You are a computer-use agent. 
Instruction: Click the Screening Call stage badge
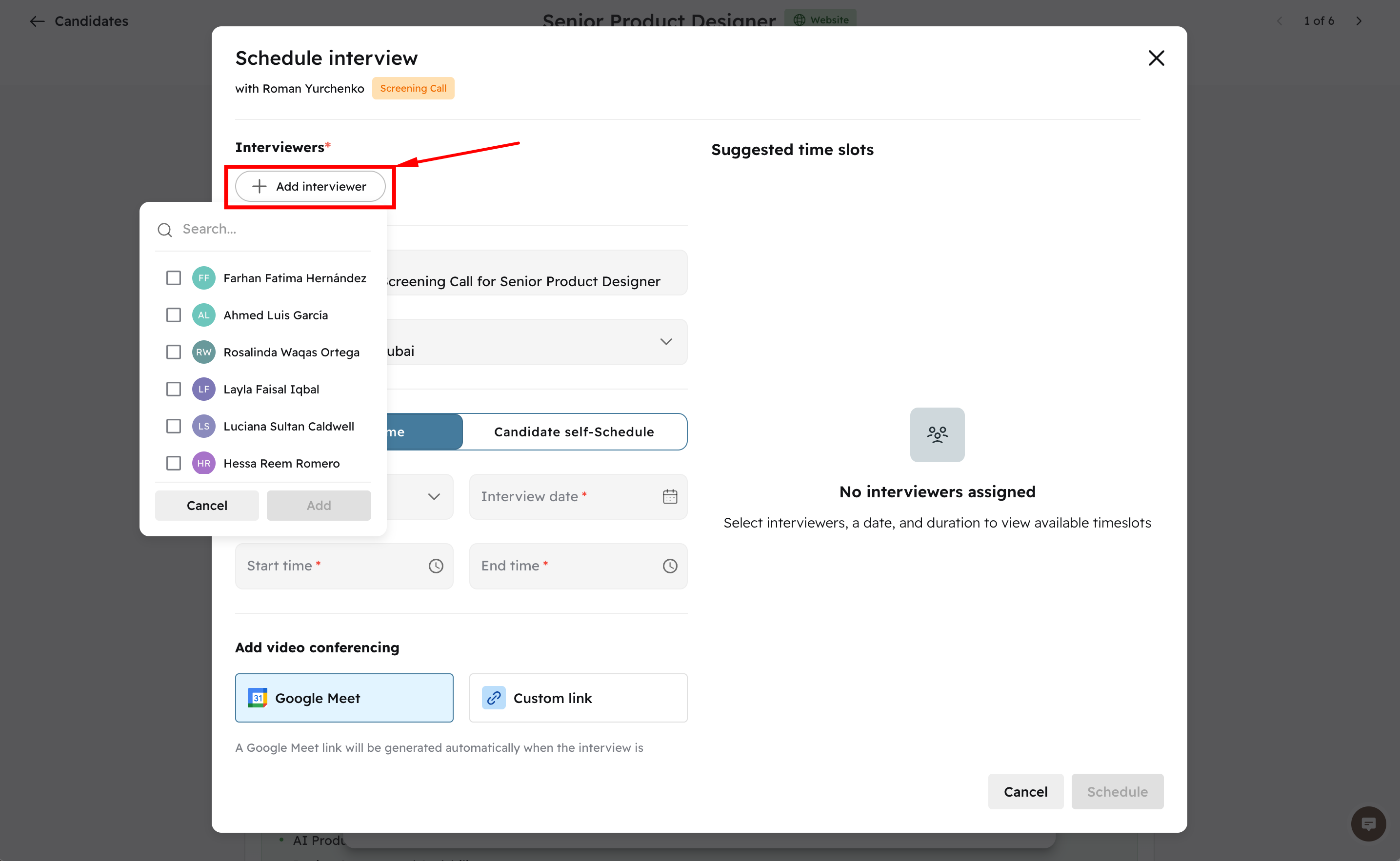click(413, 88)
